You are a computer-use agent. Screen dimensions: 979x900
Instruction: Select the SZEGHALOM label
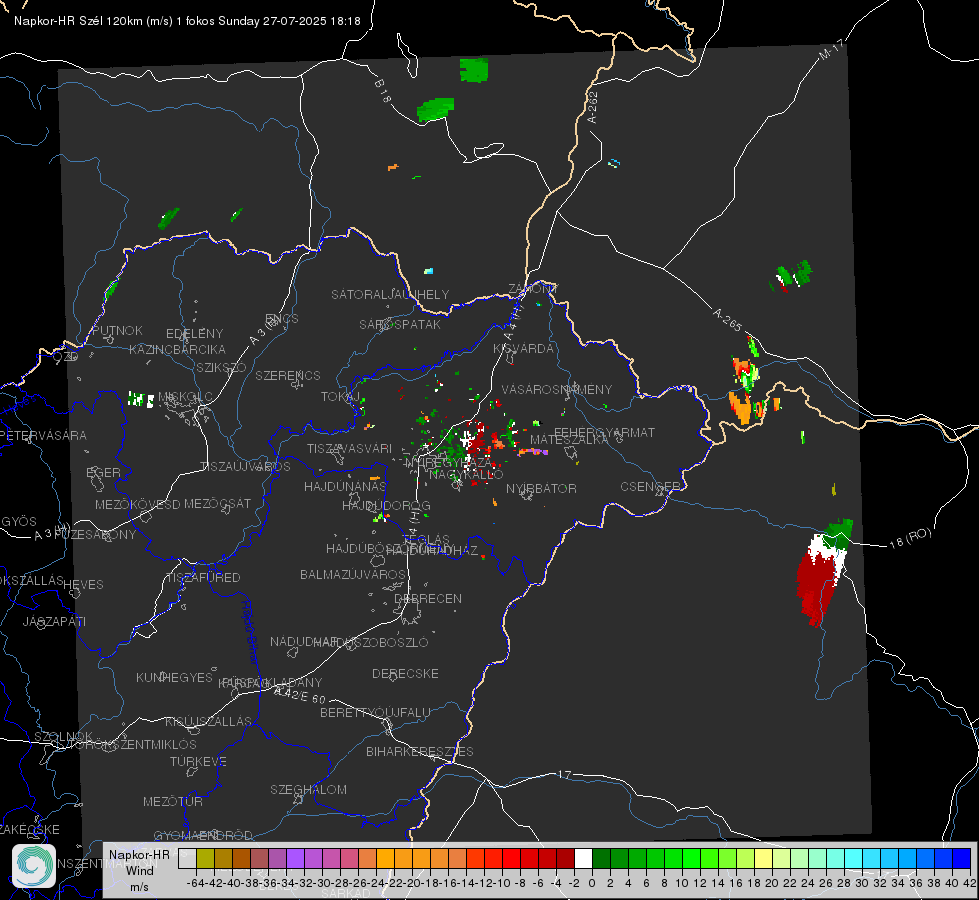click(308, 789)
